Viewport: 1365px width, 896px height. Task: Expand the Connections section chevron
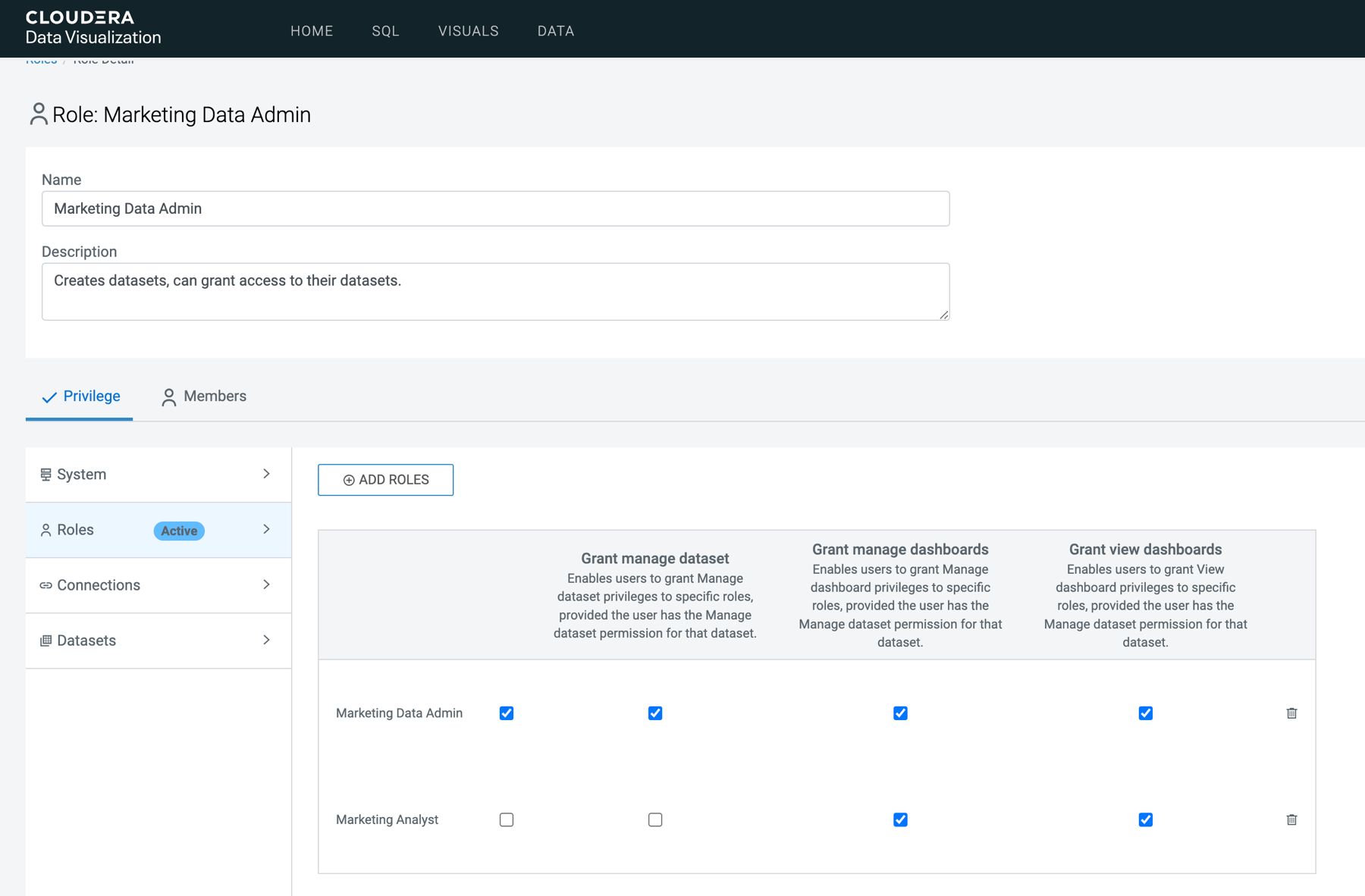(x=266, y=584)
